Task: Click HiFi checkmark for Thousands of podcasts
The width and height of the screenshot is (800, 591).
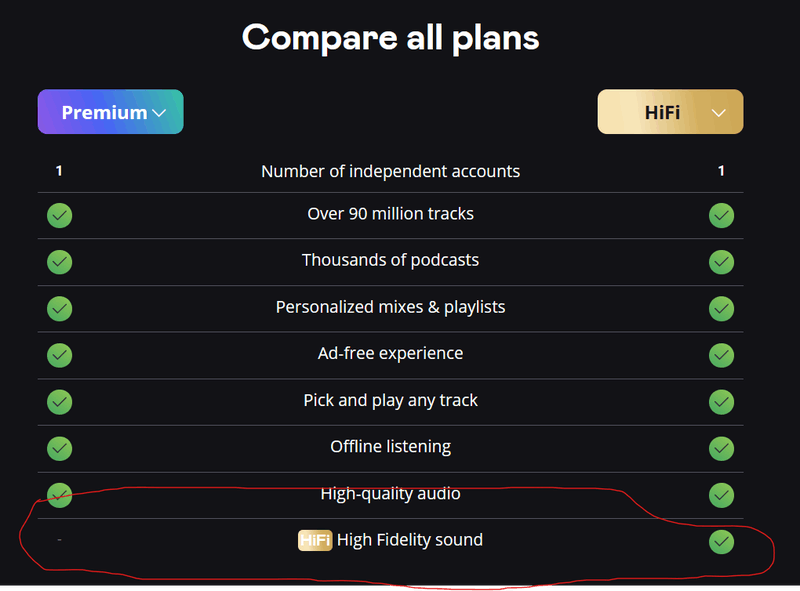Action: click(x=721, y=262)
